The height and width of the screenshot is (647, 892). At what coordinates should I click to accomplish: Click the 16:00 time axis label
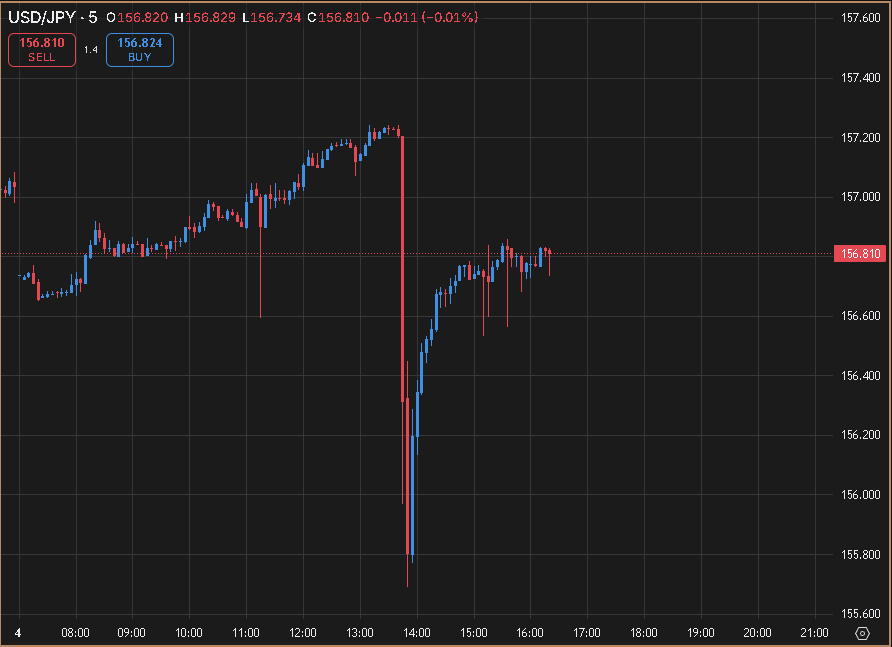tap(530, 633)
